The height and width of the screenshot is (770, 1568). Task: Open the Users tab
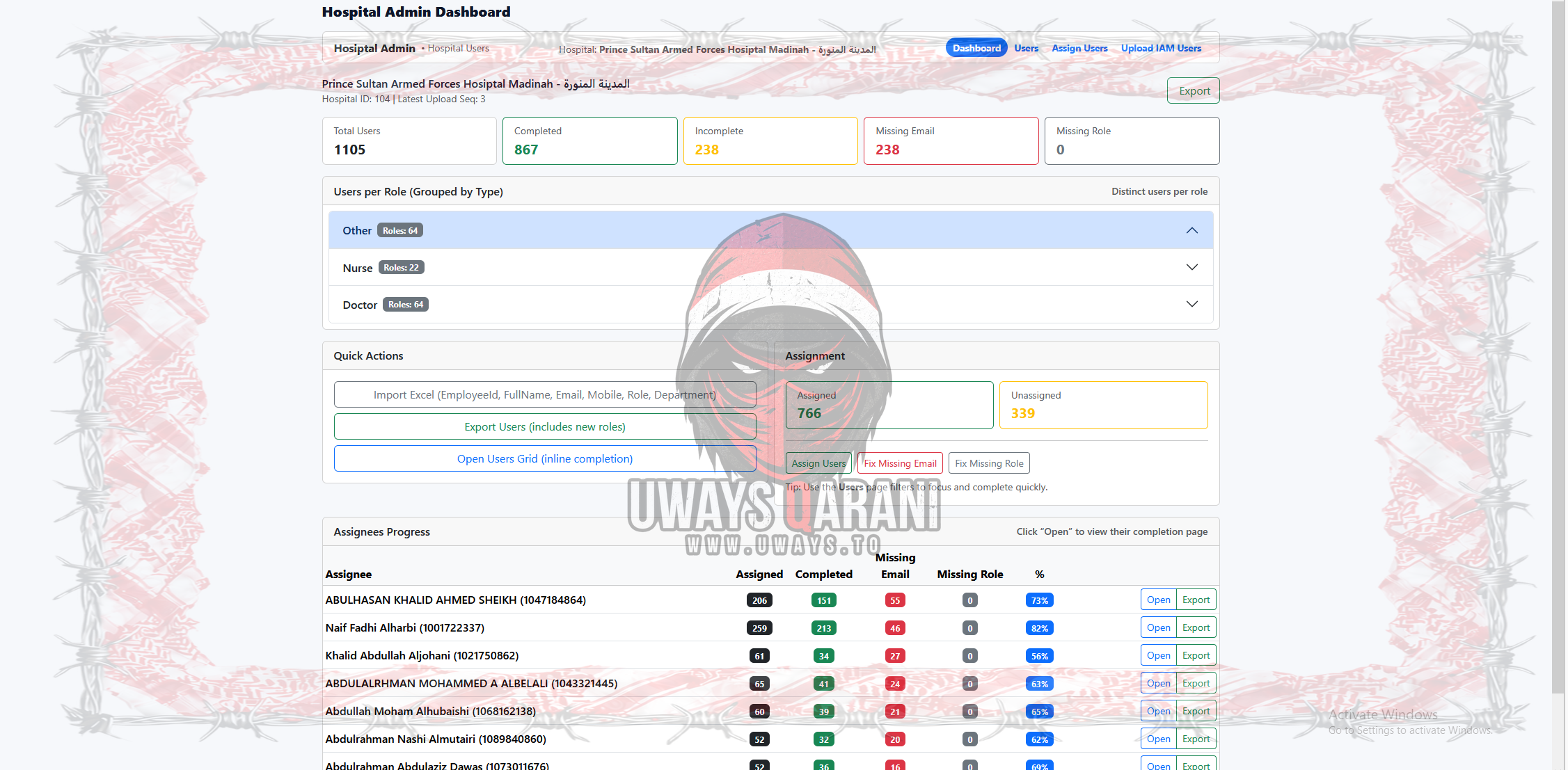pos(1026,48)
